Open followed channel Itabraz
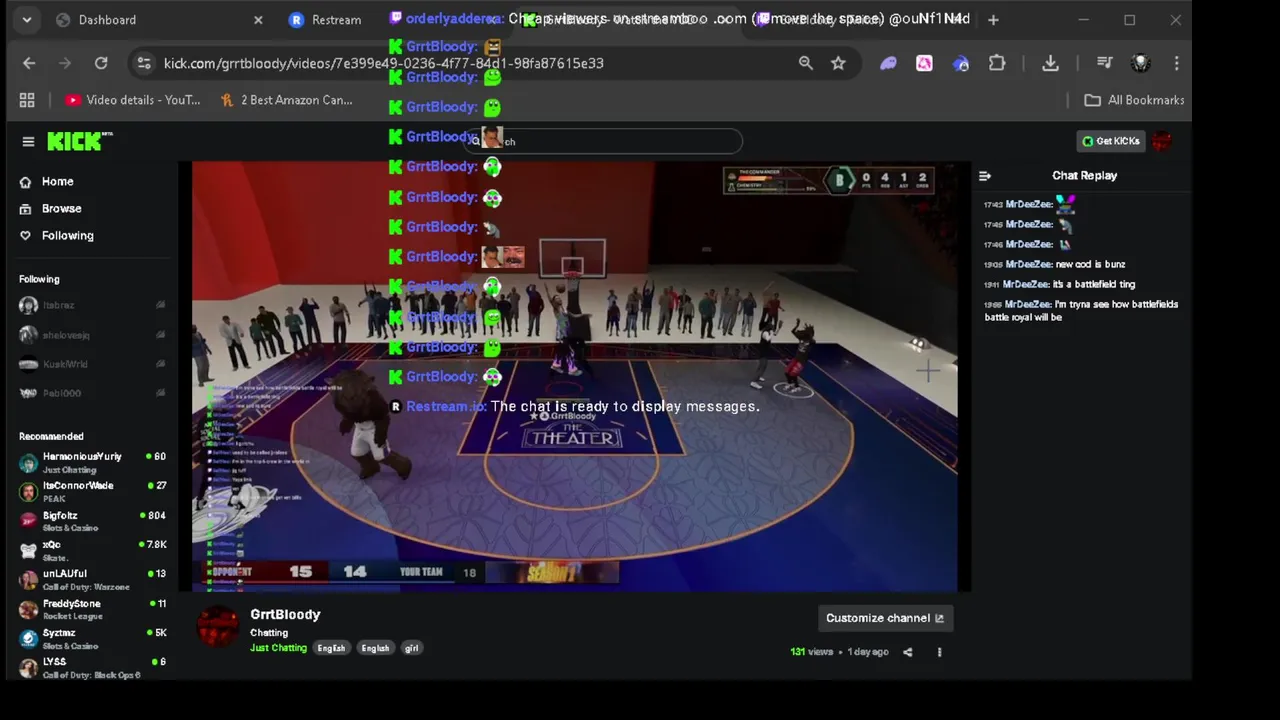This screenshot has width=1280, height=720. coord(91,305)
